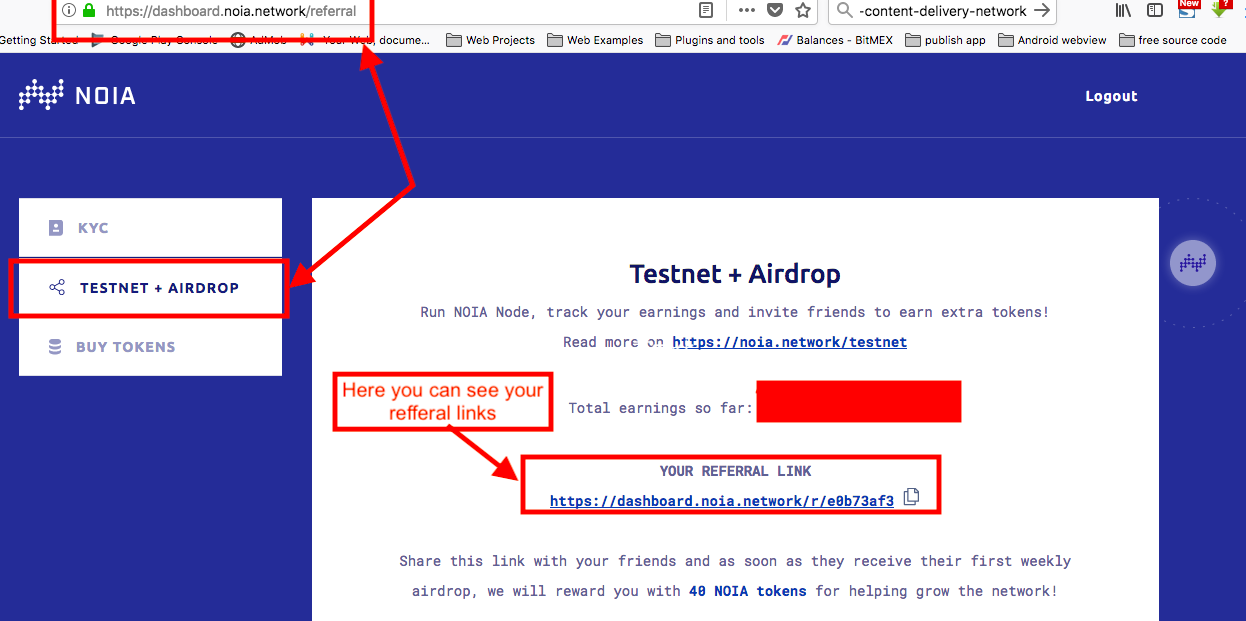Viewport: 1246px width, 621px height.
Task: Click the extension icon with New badge
Action: point(1187,9)
